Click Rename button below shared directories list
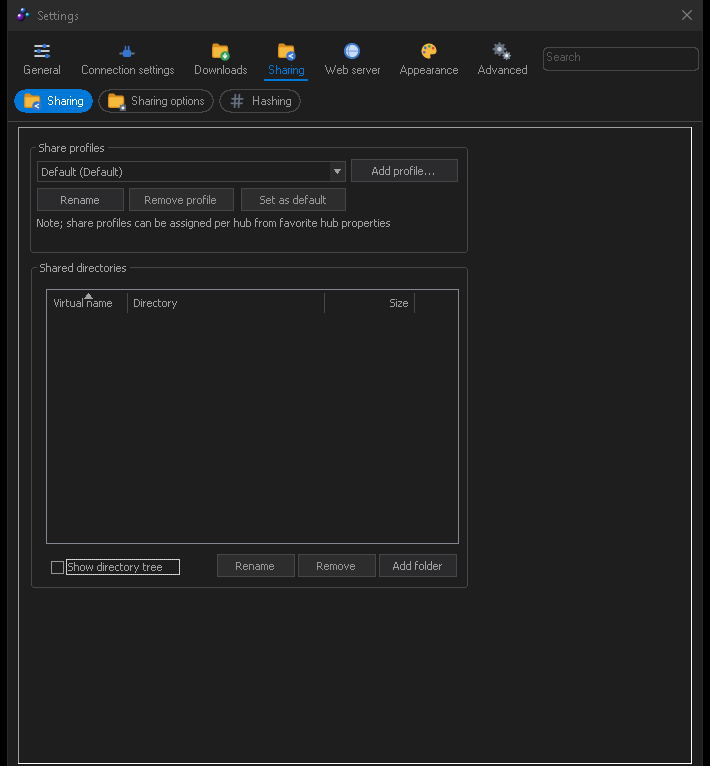710x766 pixels. [x=256, y=566]
